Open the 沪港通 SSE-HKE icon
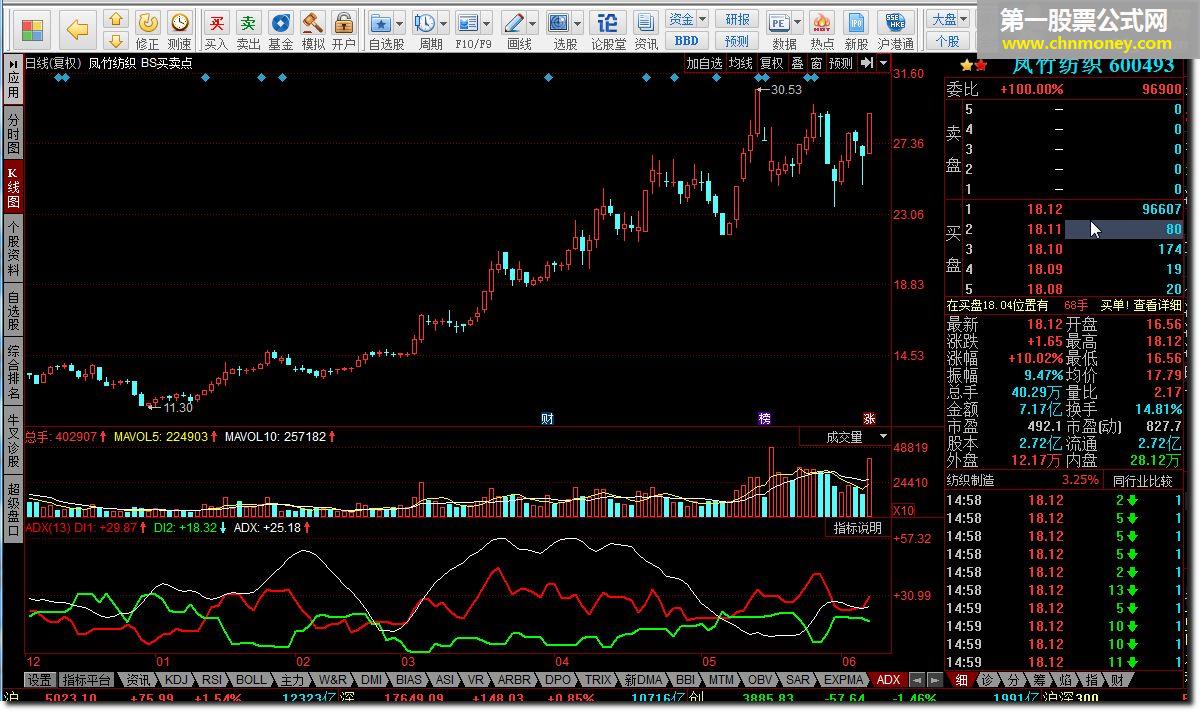The height and width of the screenshot is (711, 1200). (x=896, y=30)
